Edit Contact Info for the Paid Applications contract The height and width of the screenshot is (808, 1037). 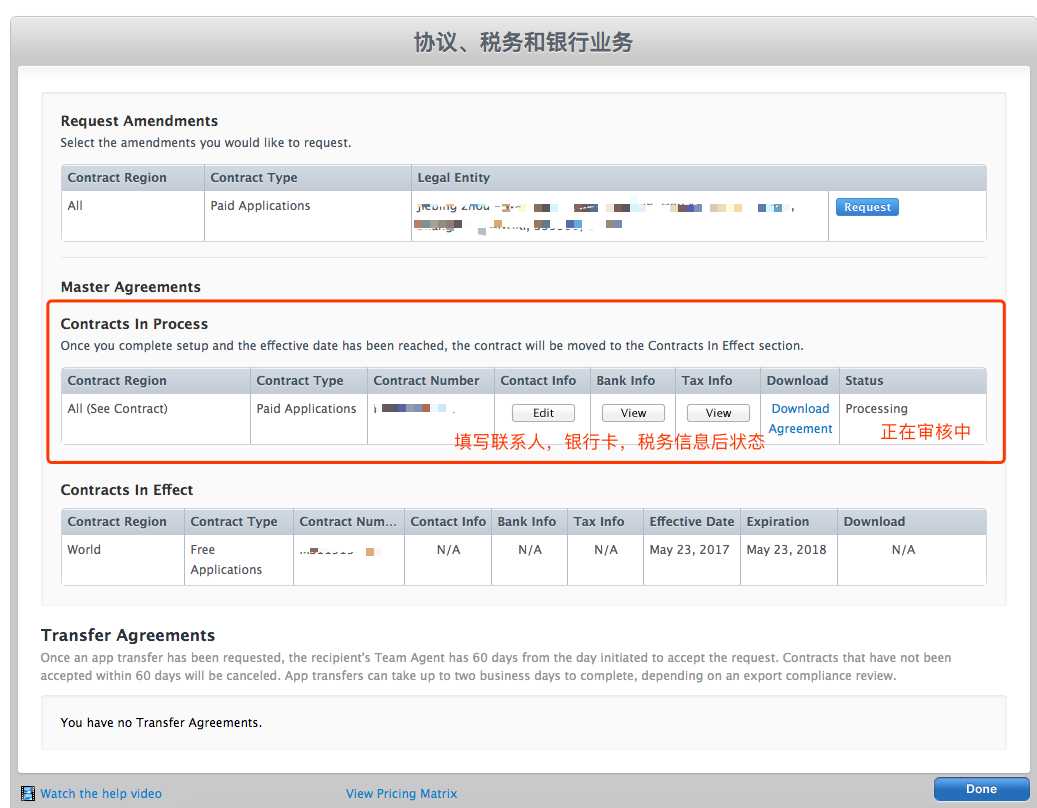tap(543, 413)
